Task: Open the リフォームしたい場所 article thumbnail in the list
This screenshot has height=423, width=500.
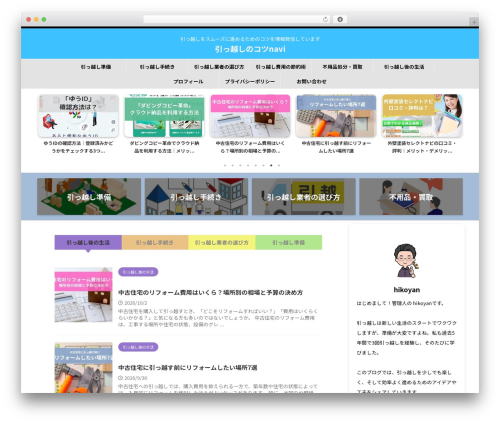Action: coord(83,368)
